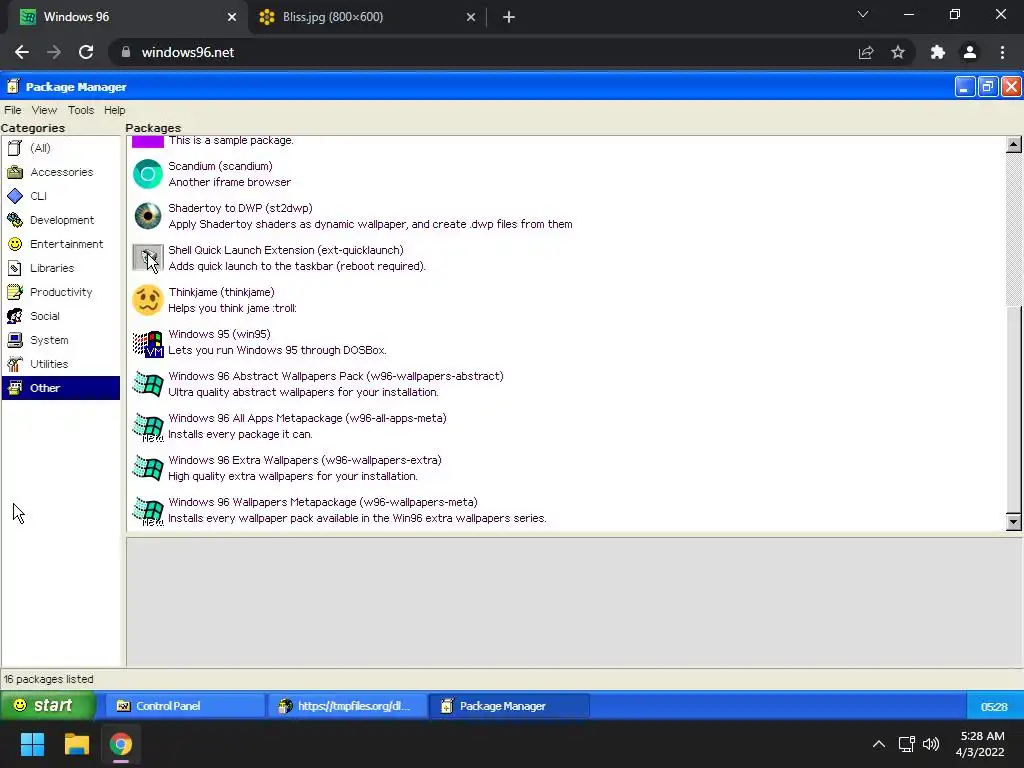Click the Utilities tools icon
The image size is (1024, 768).
click(14, 364)
